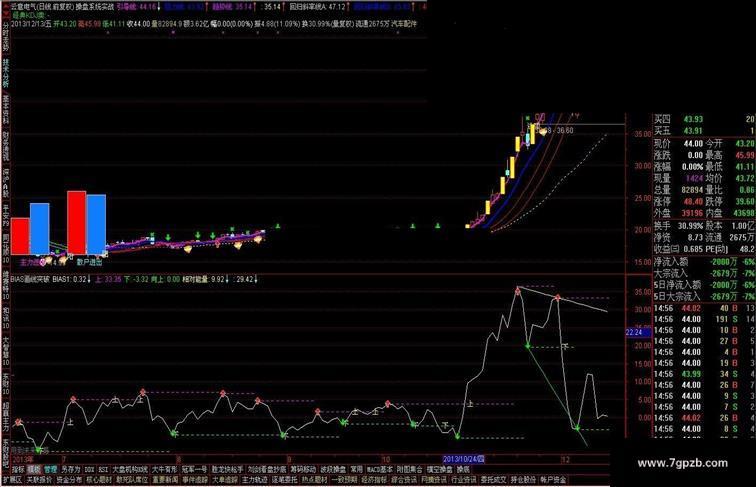Viewport: 756px width, 487px height.
Task: Open the 附图集合 template
Action: click(x=410, y=469)
